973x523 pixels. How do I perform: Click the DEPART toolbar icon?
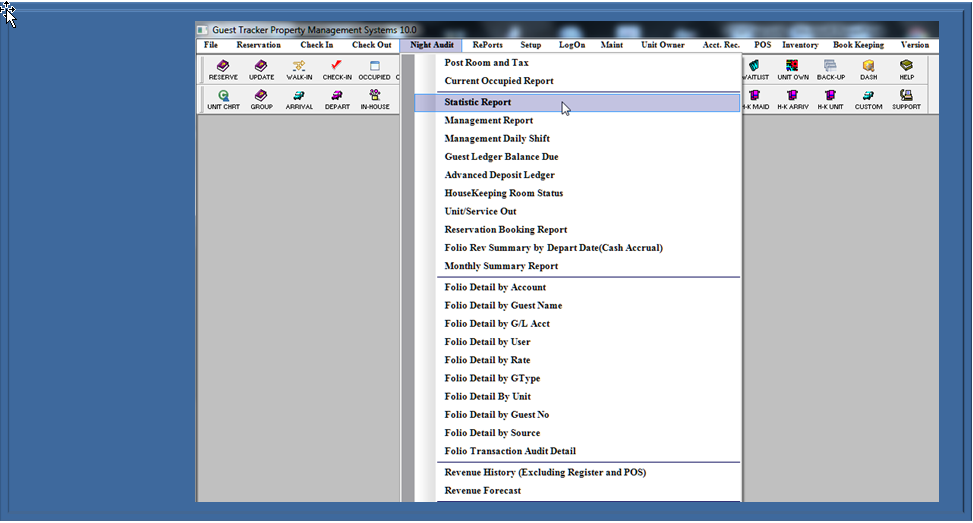tap(337, 99)
